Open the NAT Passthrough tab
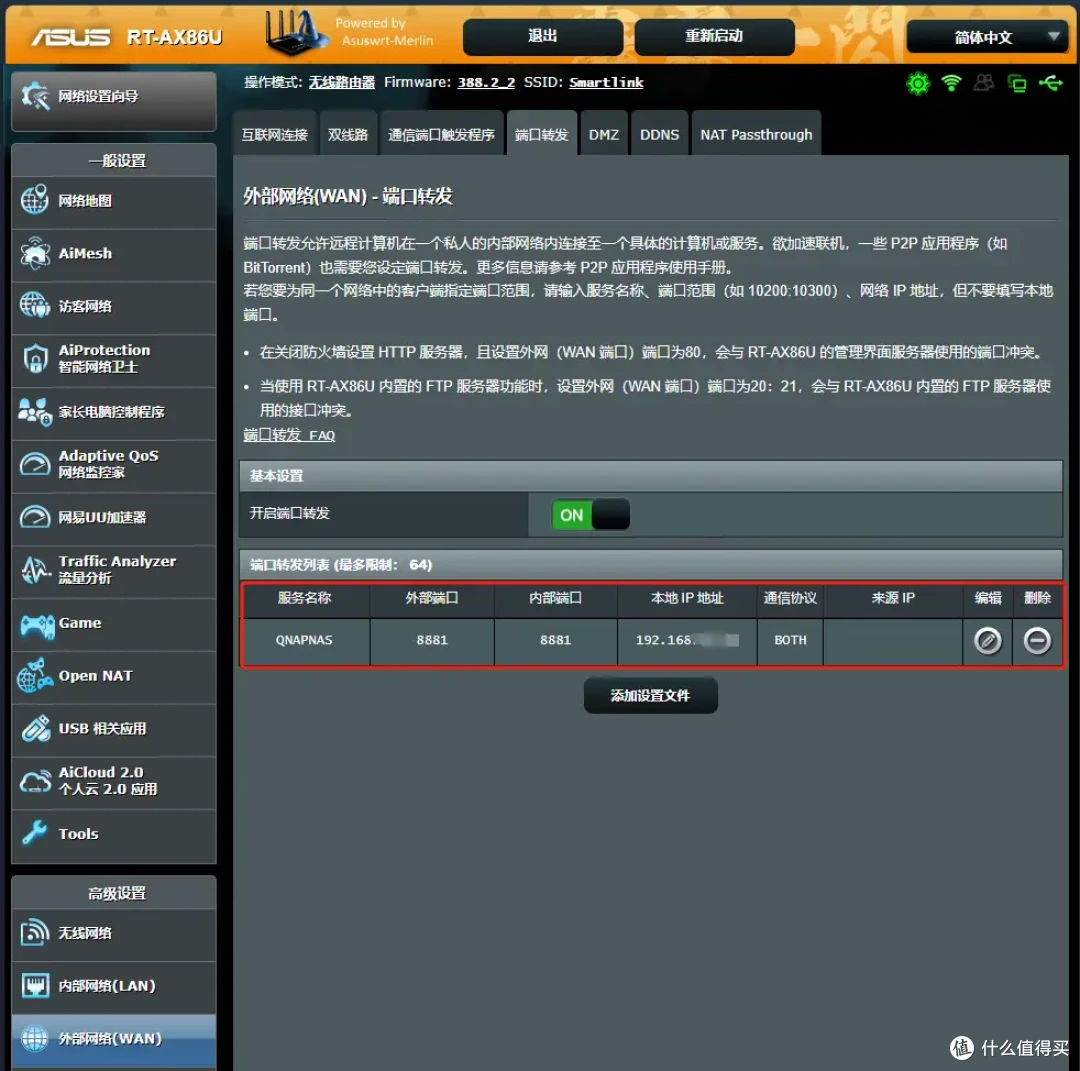1080x1071 pixels. click(x=756, y=133)
